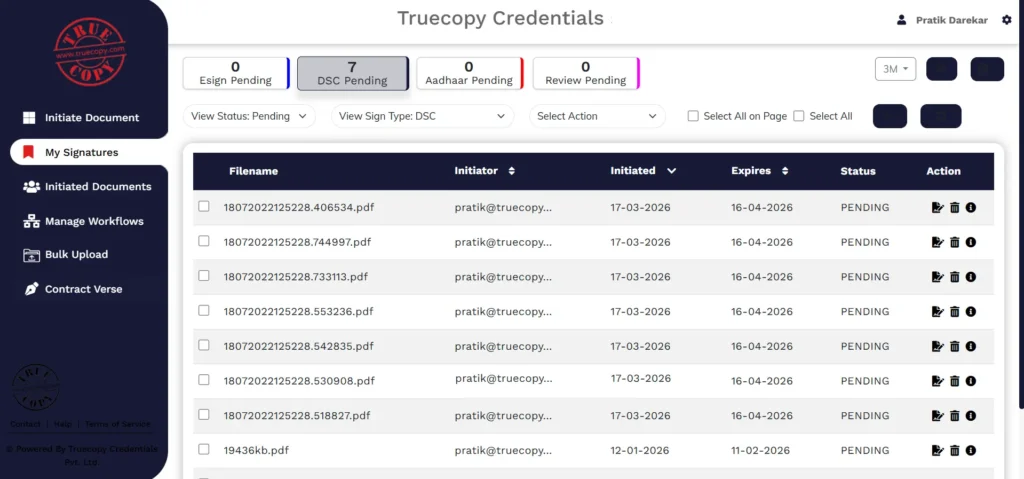Open Bulk Upload in sidebar
The height and width of the screenshot is (479, 1024).
point(65,255)
